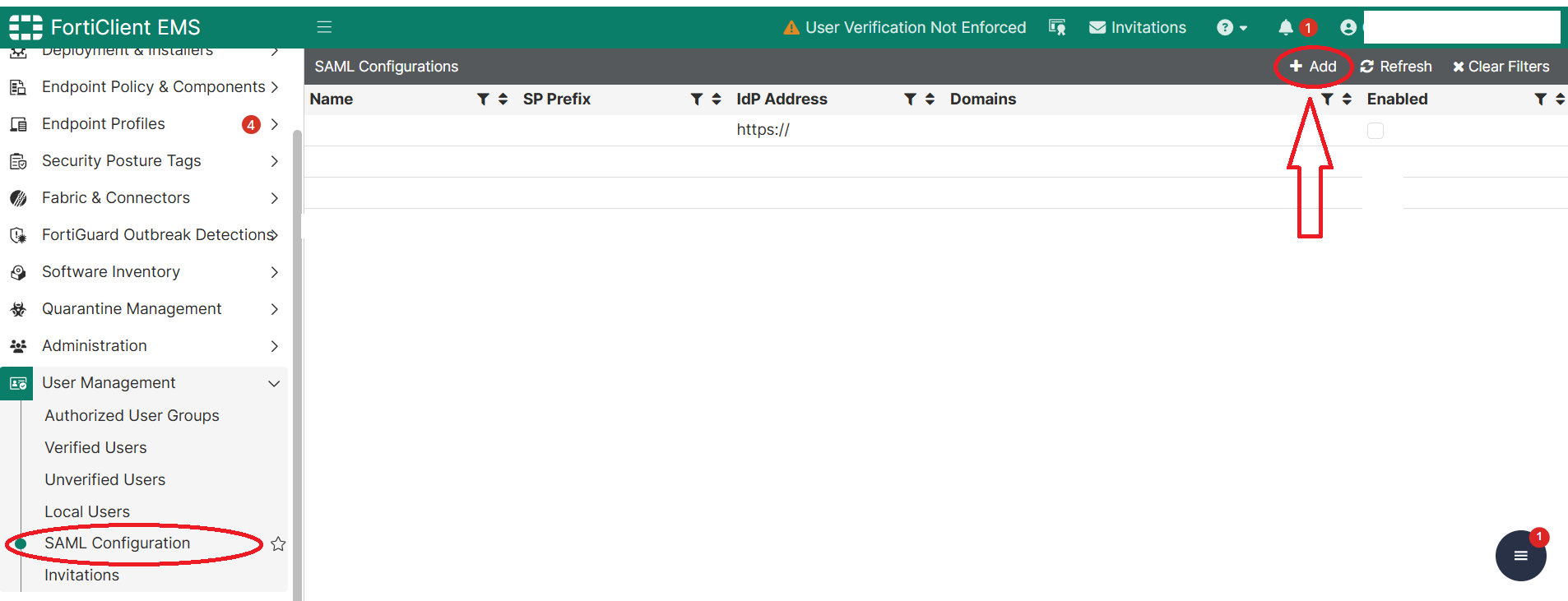Add a new SAML configuration
1568x601 pixels.
point(1313,67)
